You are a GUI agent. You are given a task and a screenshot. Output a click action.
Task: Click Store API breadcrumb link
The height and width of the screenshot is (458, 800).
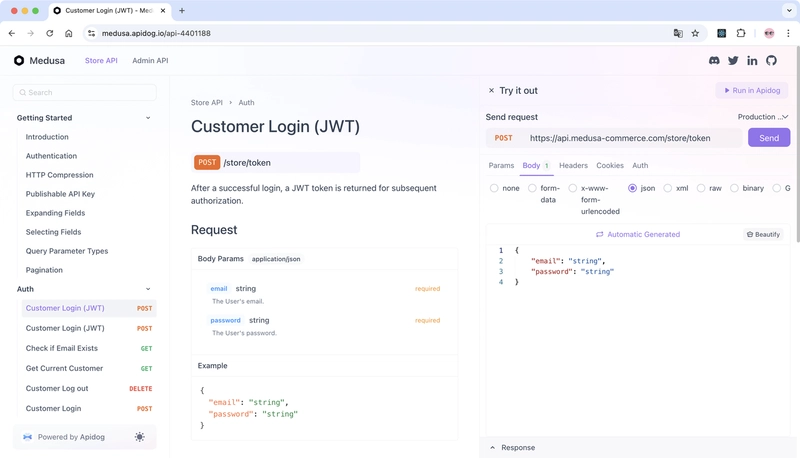(207, 103)
